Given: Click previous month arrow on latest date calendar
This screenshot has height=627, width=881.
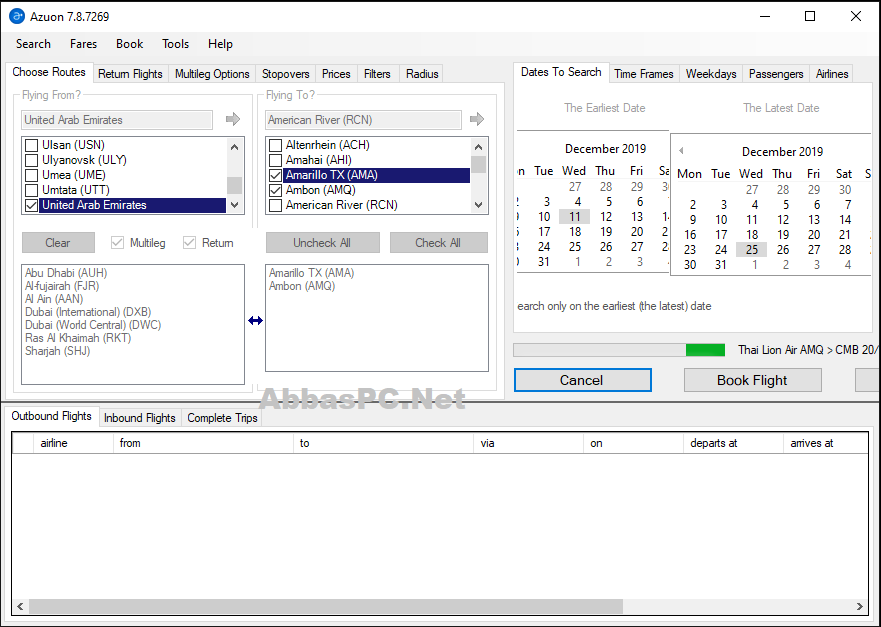Looking at the screenshot, I should point(681,151).
